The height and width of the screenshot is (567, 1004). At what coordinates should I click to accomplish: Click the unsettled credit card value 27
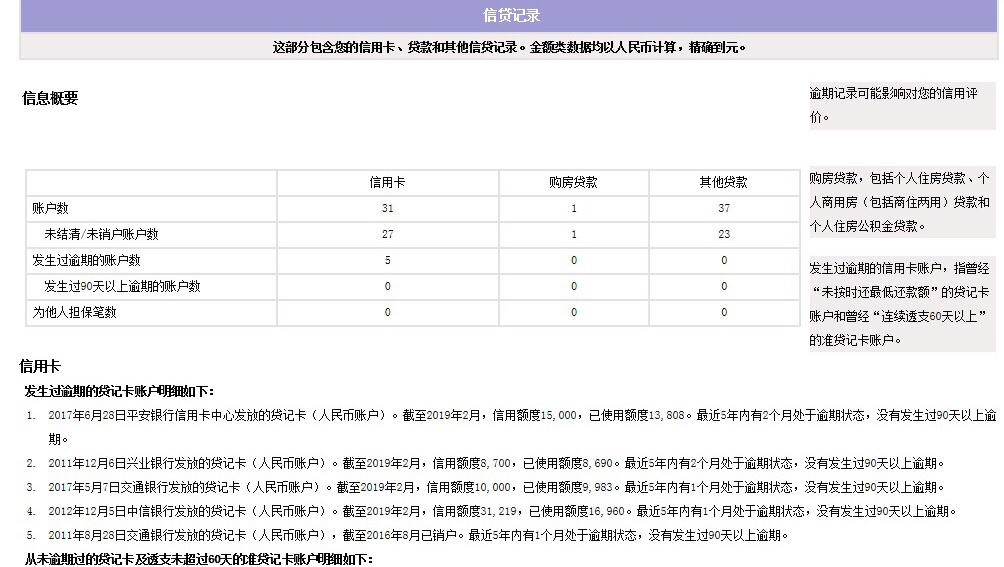coord(387,234)
